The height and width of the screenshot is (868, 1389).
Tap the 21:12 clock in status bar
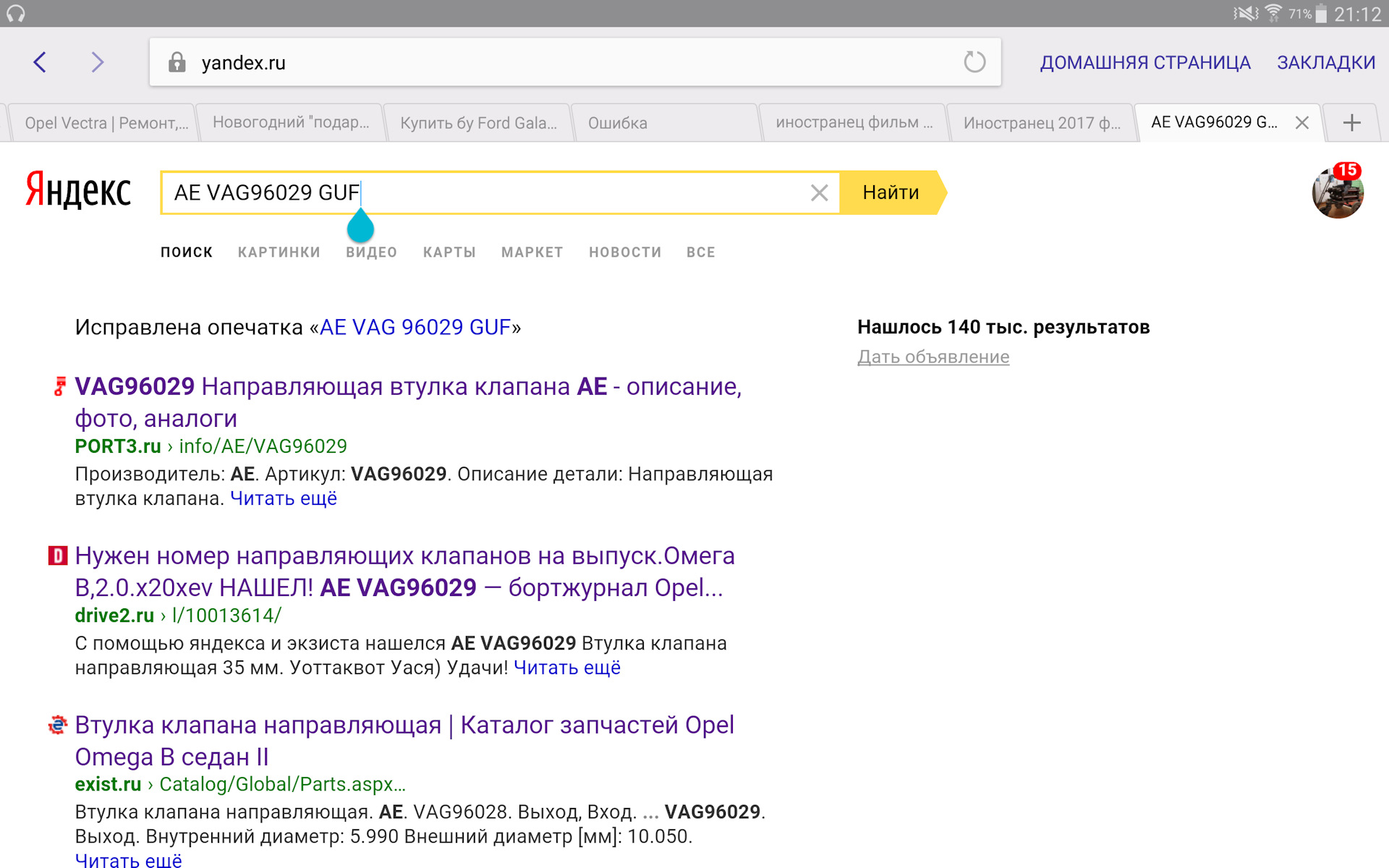pyautogui.click(x=1357, y=14)
